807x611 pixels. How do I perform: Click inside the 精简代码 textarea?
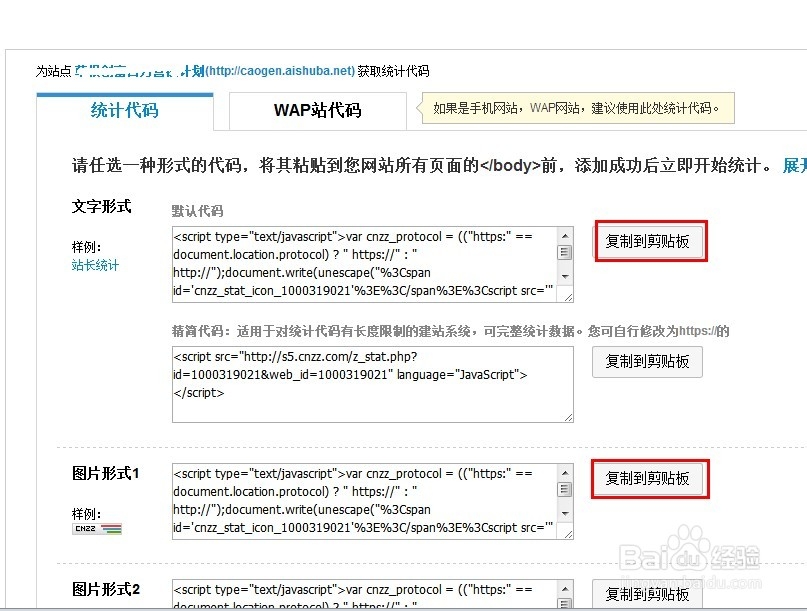point(373,385)
